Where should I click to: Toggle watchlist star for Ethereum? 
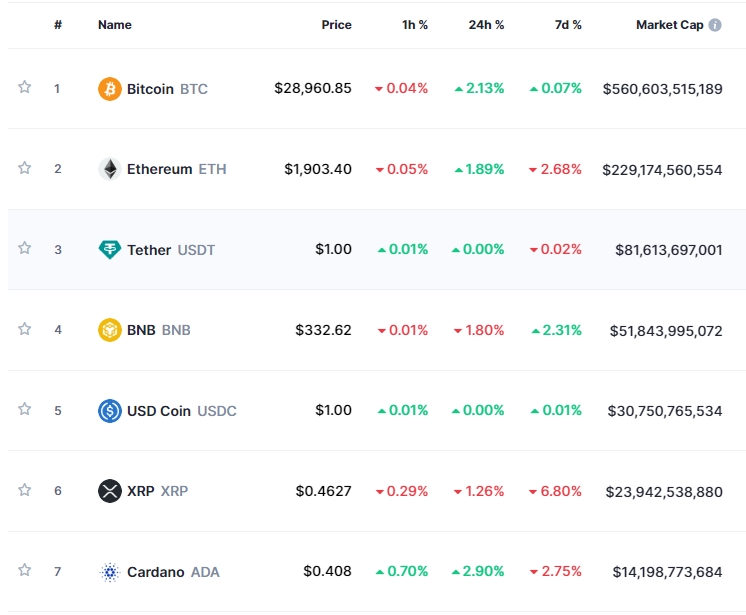(x=25, y=168)
